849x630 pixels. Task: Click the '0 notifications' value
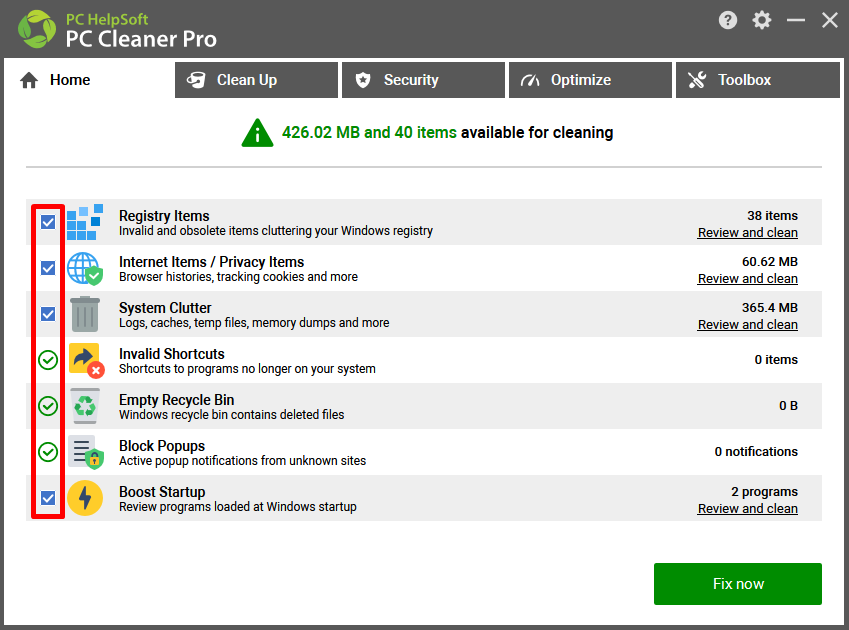point(756,451)
